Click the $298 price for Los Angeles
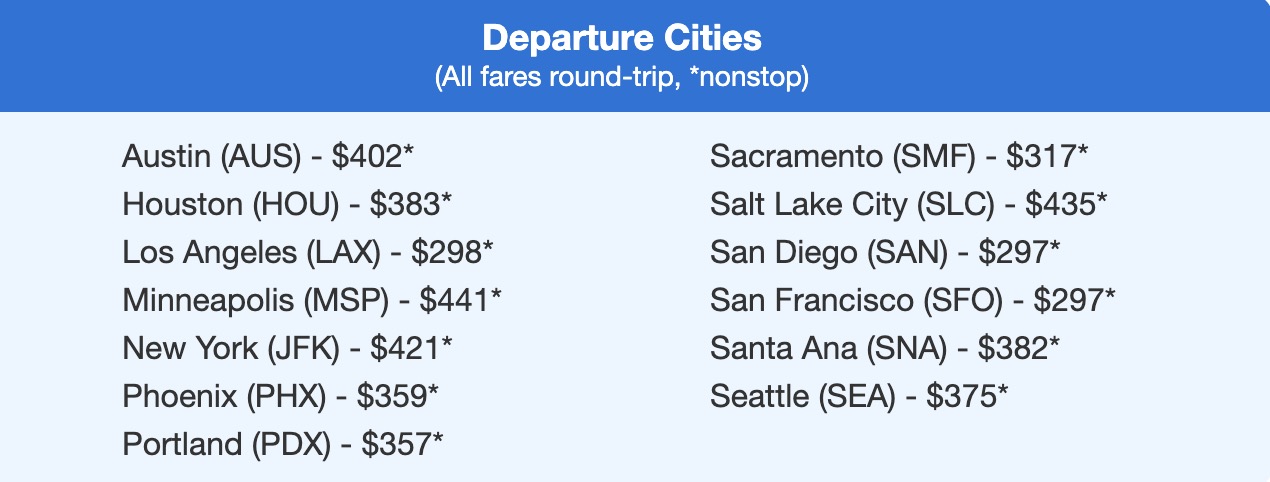 tap(446, 253)
